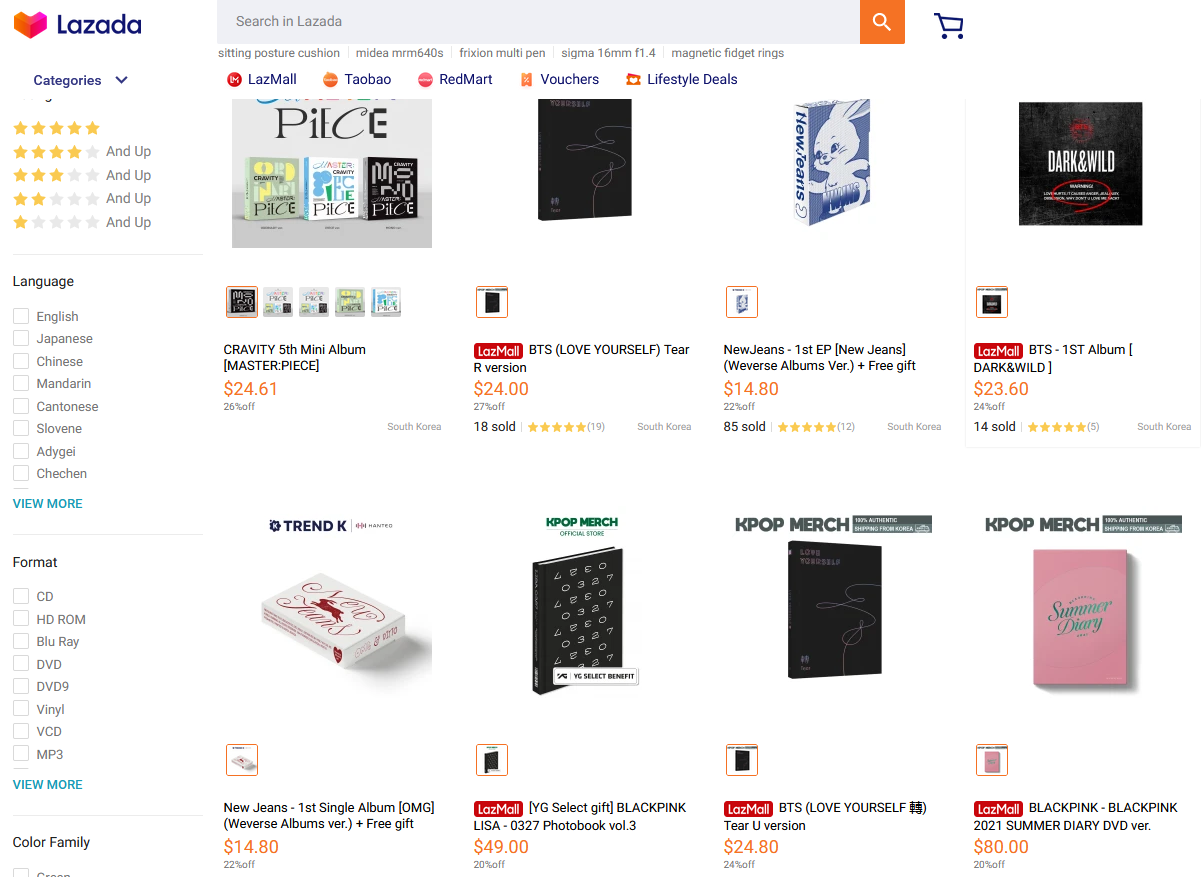Viewport: 1201px width, 877px height.
Task: Expand more languages with VIEW MORE
Action: pyautogui.click(x=47, y=504)
